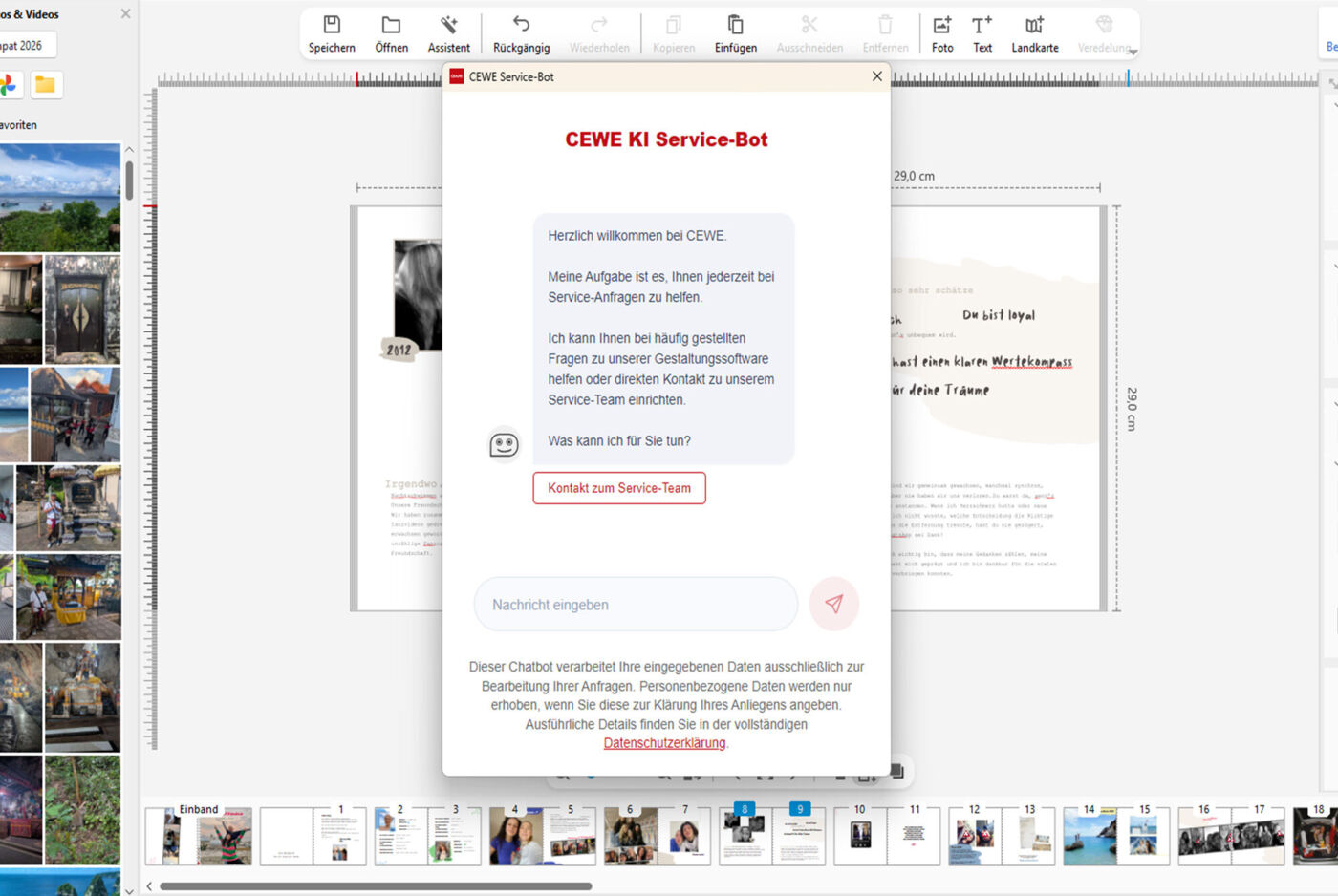Go to pages 16-17 spread thumbnail
1338x896 pixels.
tap(1231, 836)
